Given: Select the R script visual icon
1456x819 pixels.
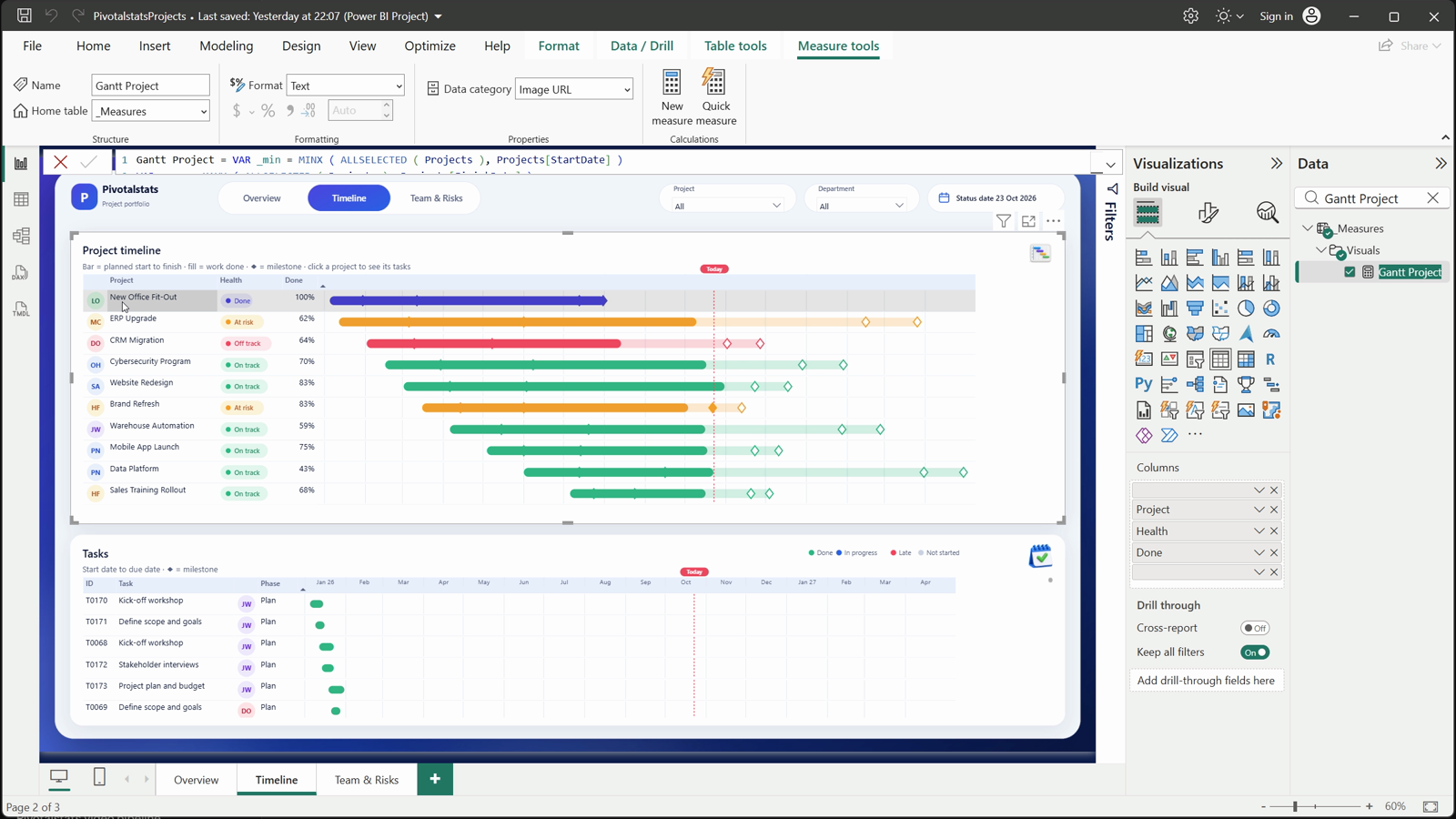Looking at the screenshot, I should click(x=1271, y=359).
